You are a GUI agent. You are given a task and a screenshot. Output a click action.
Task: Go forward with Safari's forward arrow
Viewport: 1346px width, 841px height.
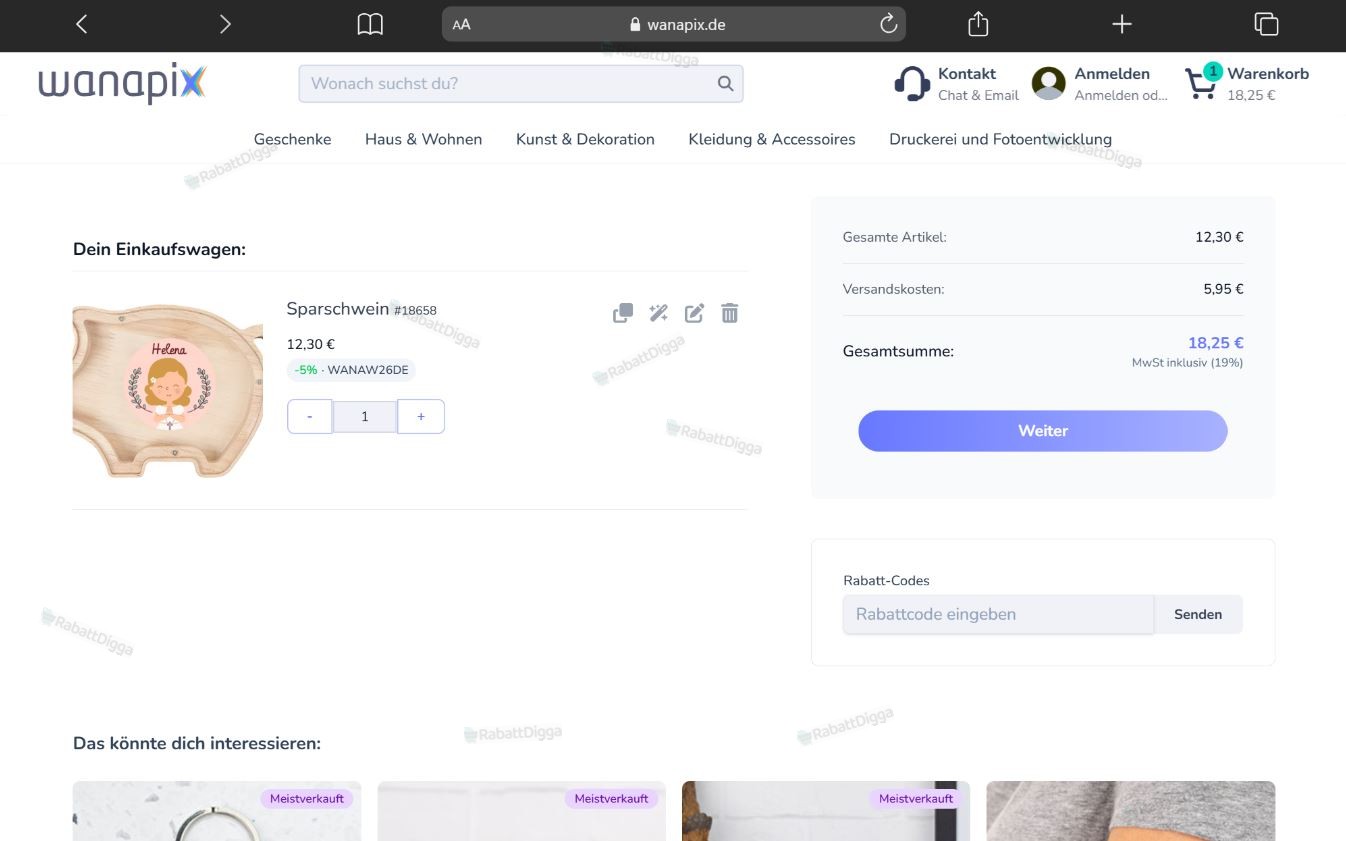point(225,24)
